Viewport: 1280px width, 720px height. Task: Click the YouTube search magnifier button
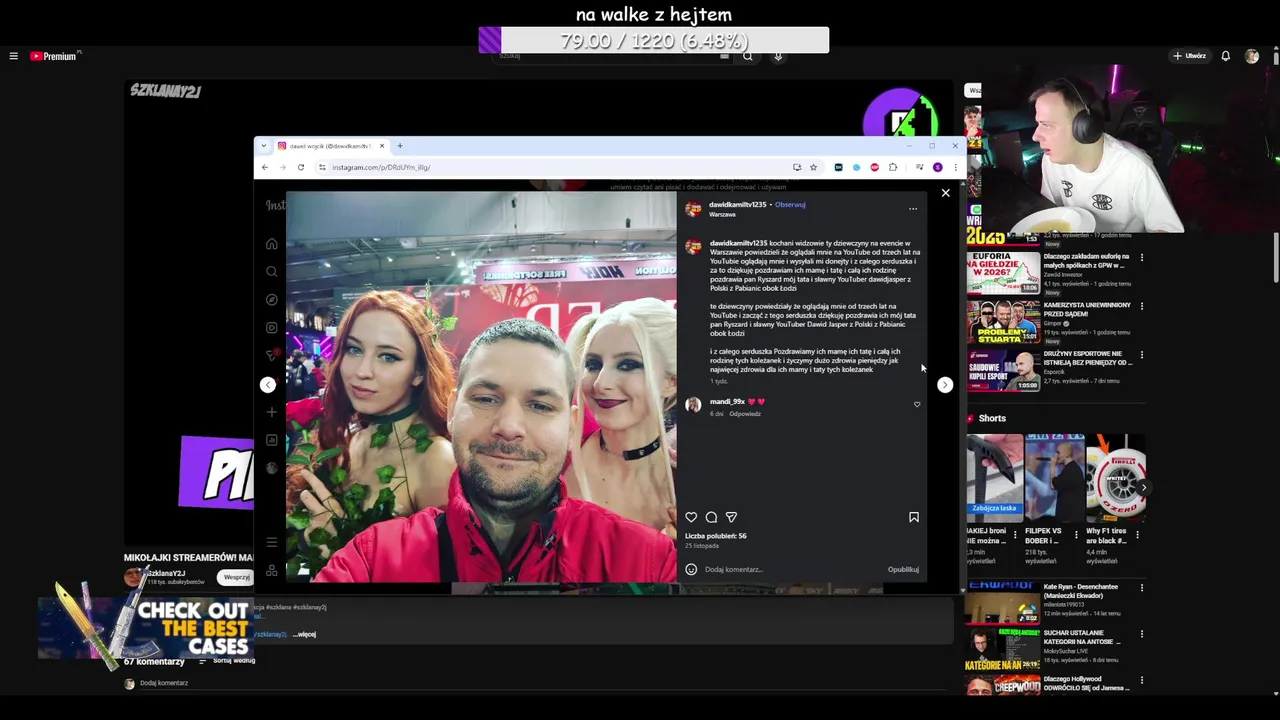[747, 56]
